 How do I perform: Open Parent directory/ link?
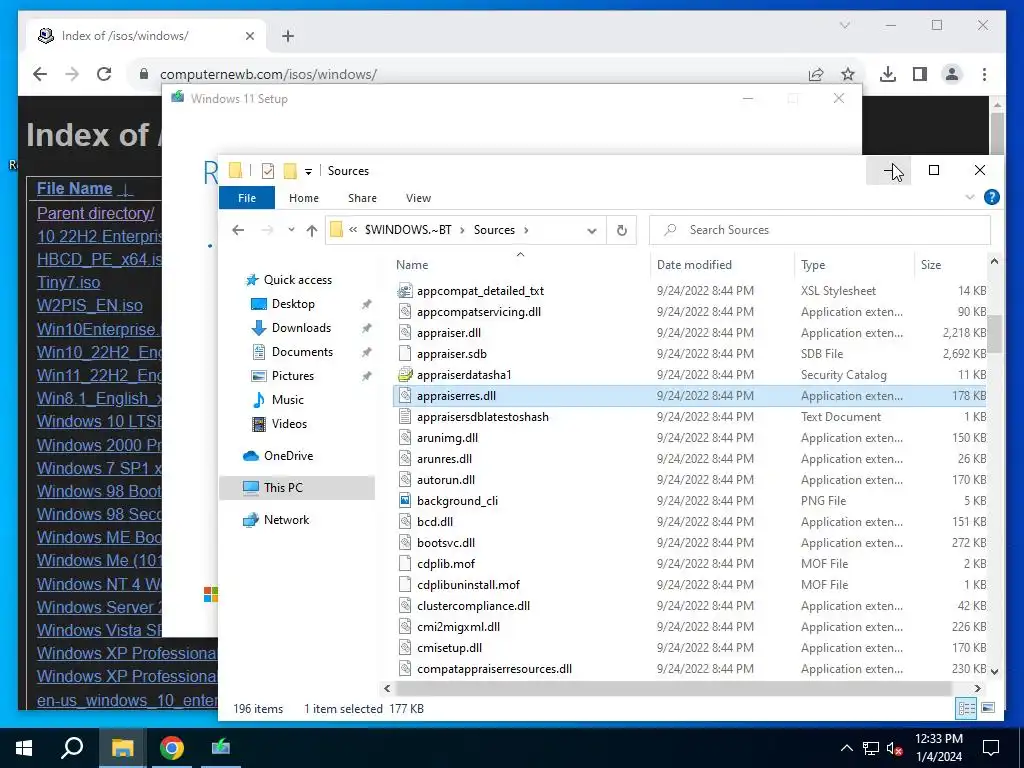coord(95,214)
